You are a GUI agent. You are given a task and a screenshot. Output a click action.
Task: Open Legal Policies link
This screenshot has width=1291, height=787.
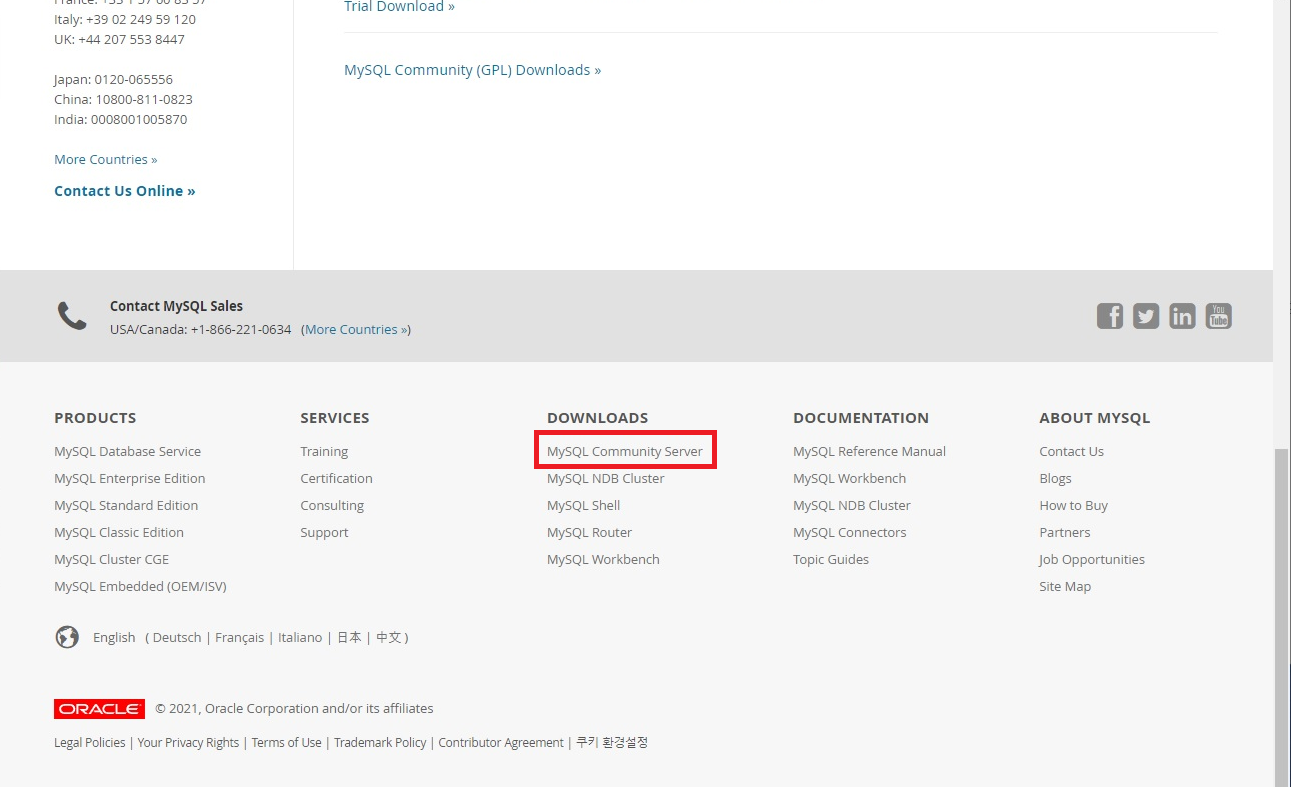pos(90,743)
